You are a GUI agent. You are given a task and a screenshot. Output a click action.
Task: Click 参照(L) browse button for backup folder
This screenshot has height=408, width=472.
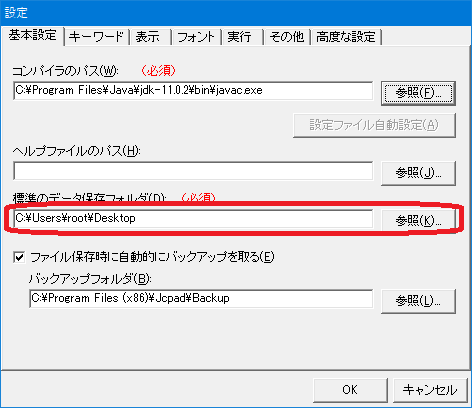[x=418, y=301]
